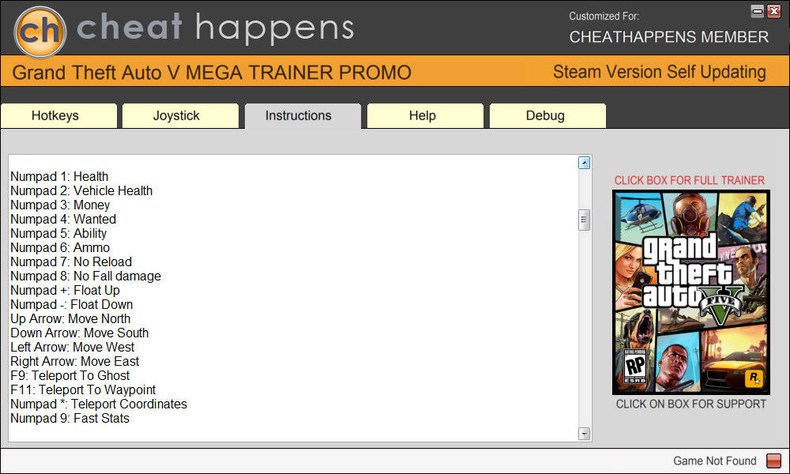Click the 'Numpad 9: Fast Stats' line
The width and height of the screenshot is (790, 474).
point(70,418)
